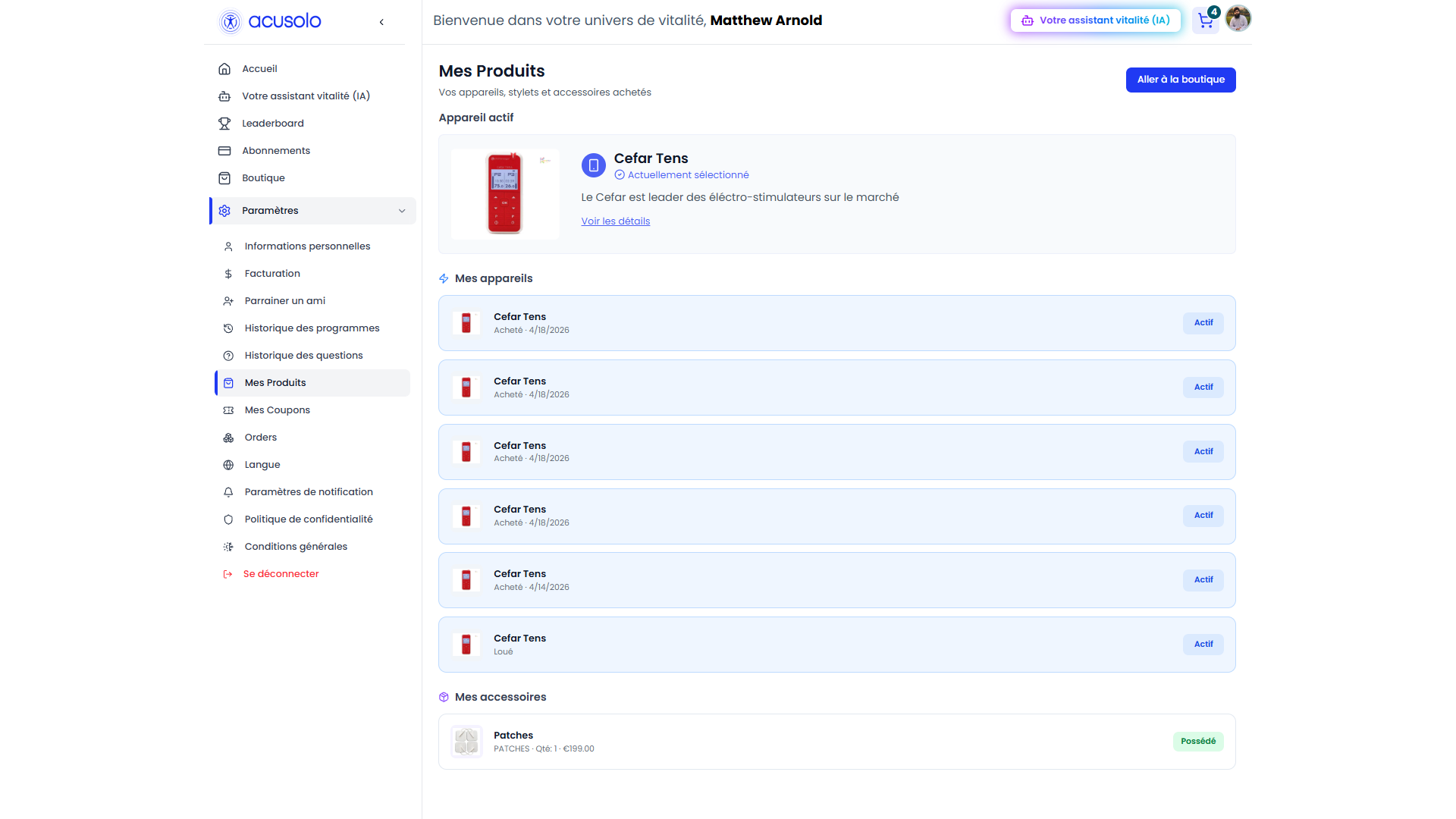This screenshot has height=819, width=1456.
Task: Click the lightning icon beside Mes appareils
Action: point(444,278)
